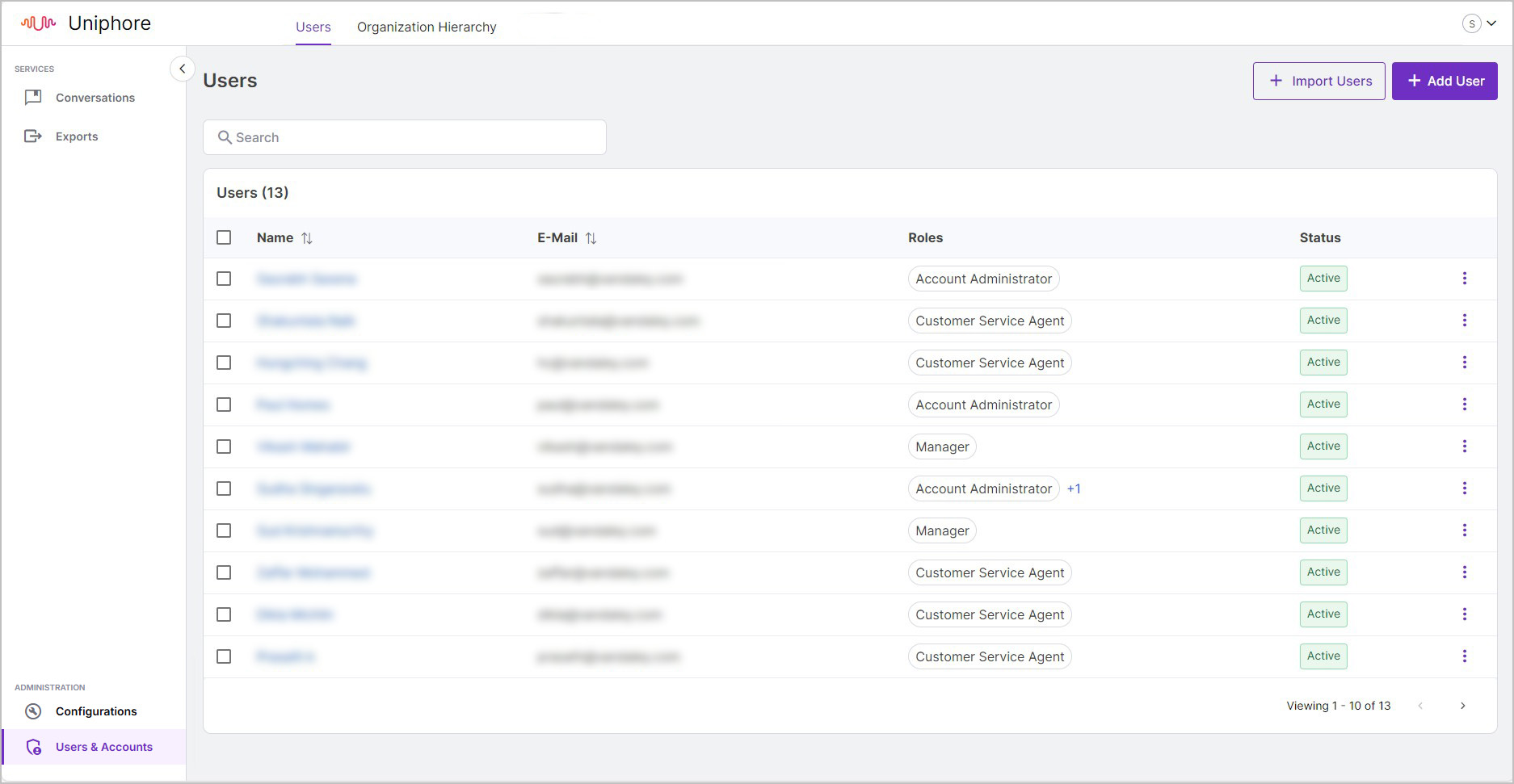
Task: Click 'Viewing 1 - 10 of 13' text
Action: (1339, 706)
